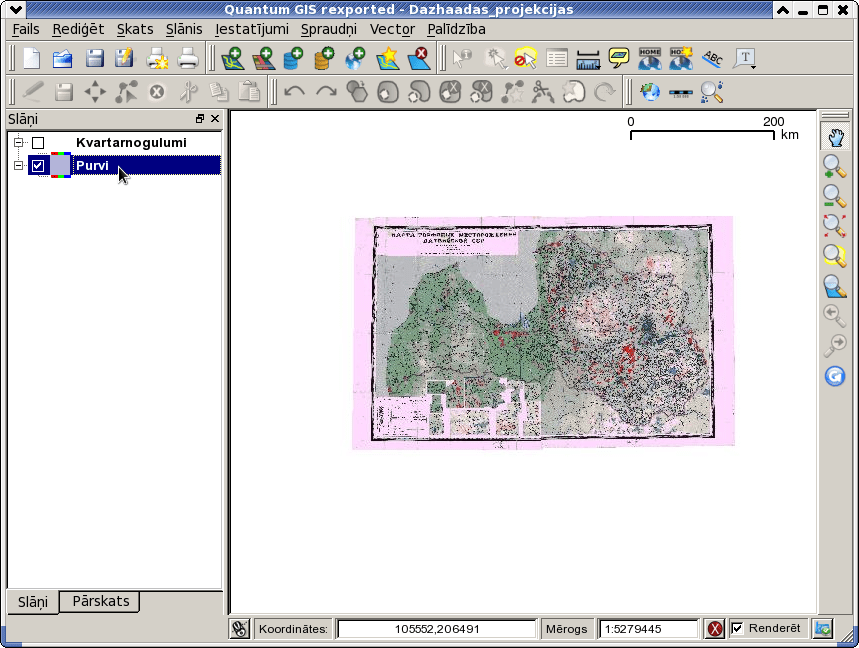Enable visibility of Kvartarnogulumi layer
The width and height of the screenshot is (859, 648).
click(x=38, y=143)
